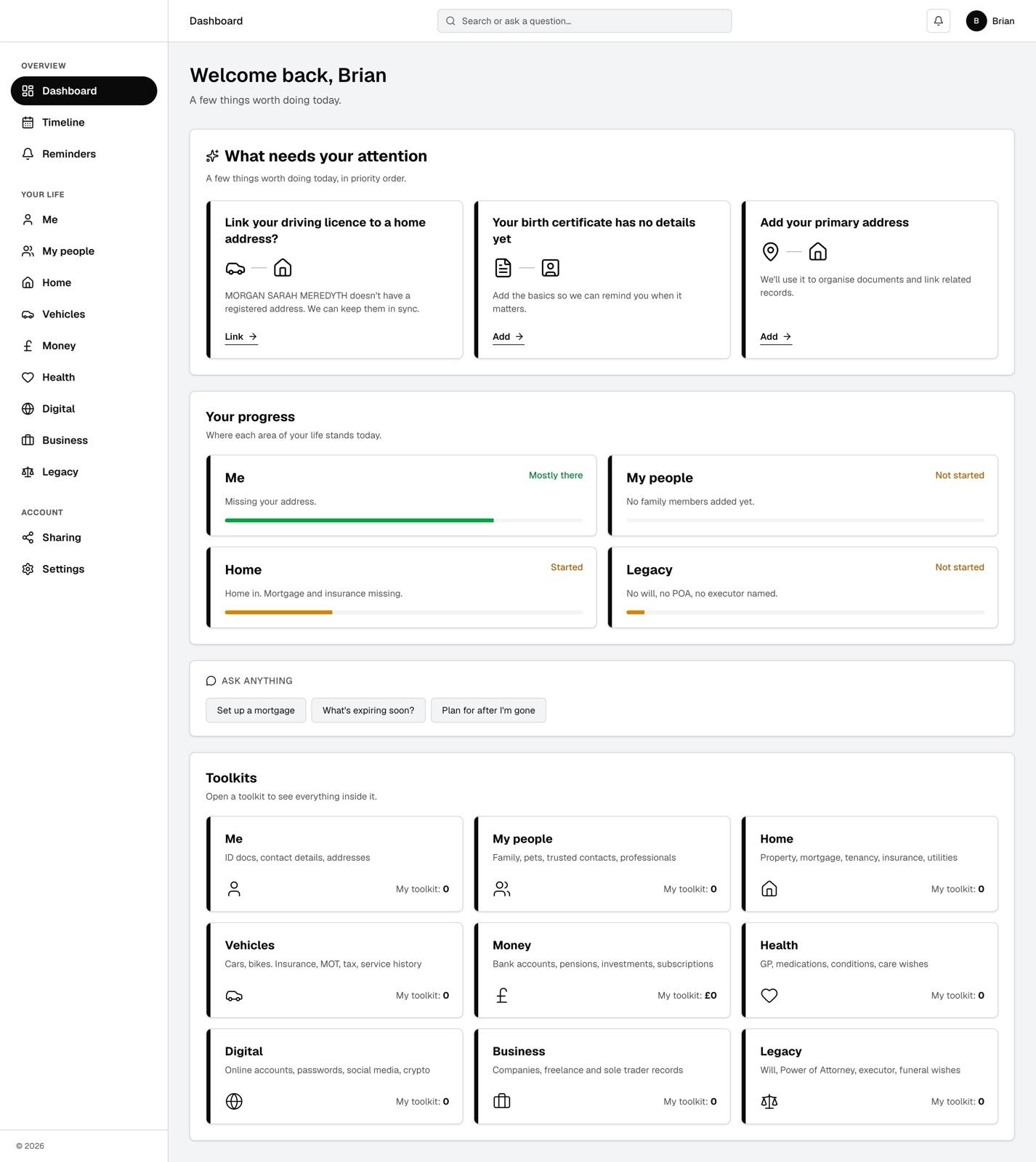The width and height of the screenshot is (1036, 1162).
Task: Click the car icon in Vehicles toolkit card
Action: pyautogui.click(x=234, y=996)
